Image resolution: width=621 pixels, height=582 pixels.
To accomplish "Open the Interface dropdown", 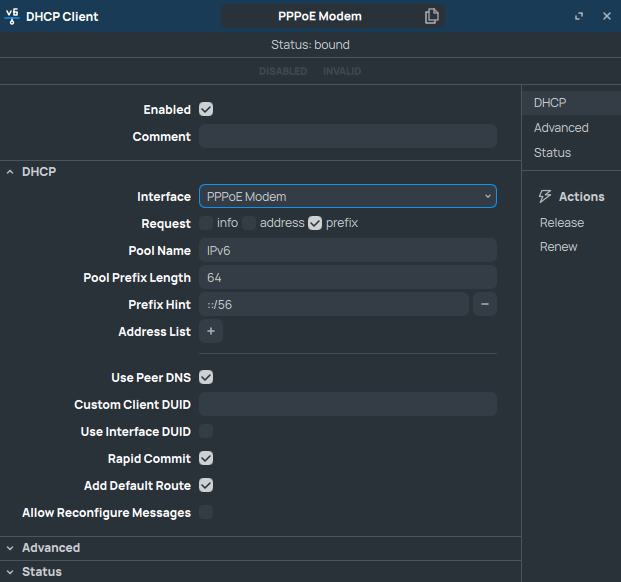I will pos(348,196).
